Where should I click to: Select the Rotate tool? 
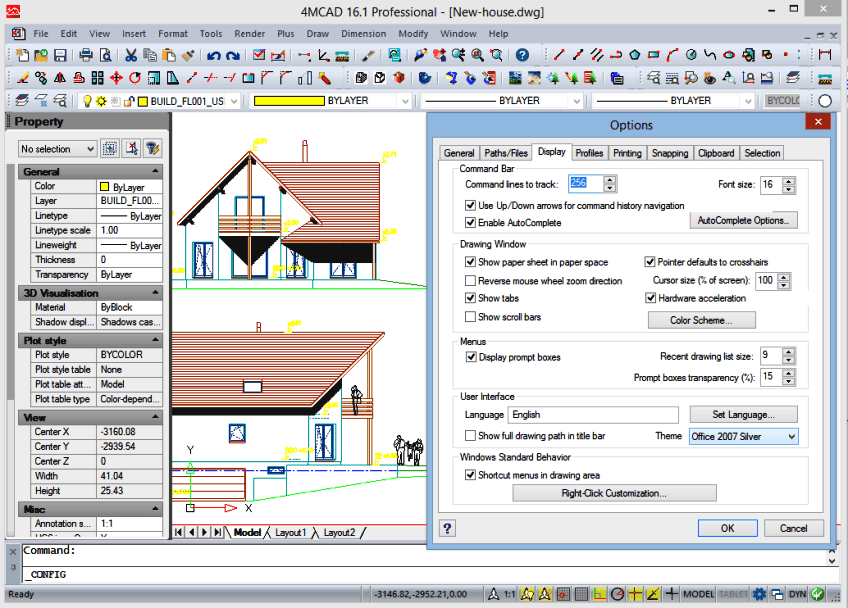pyautogui.click(x=135, y=78)
